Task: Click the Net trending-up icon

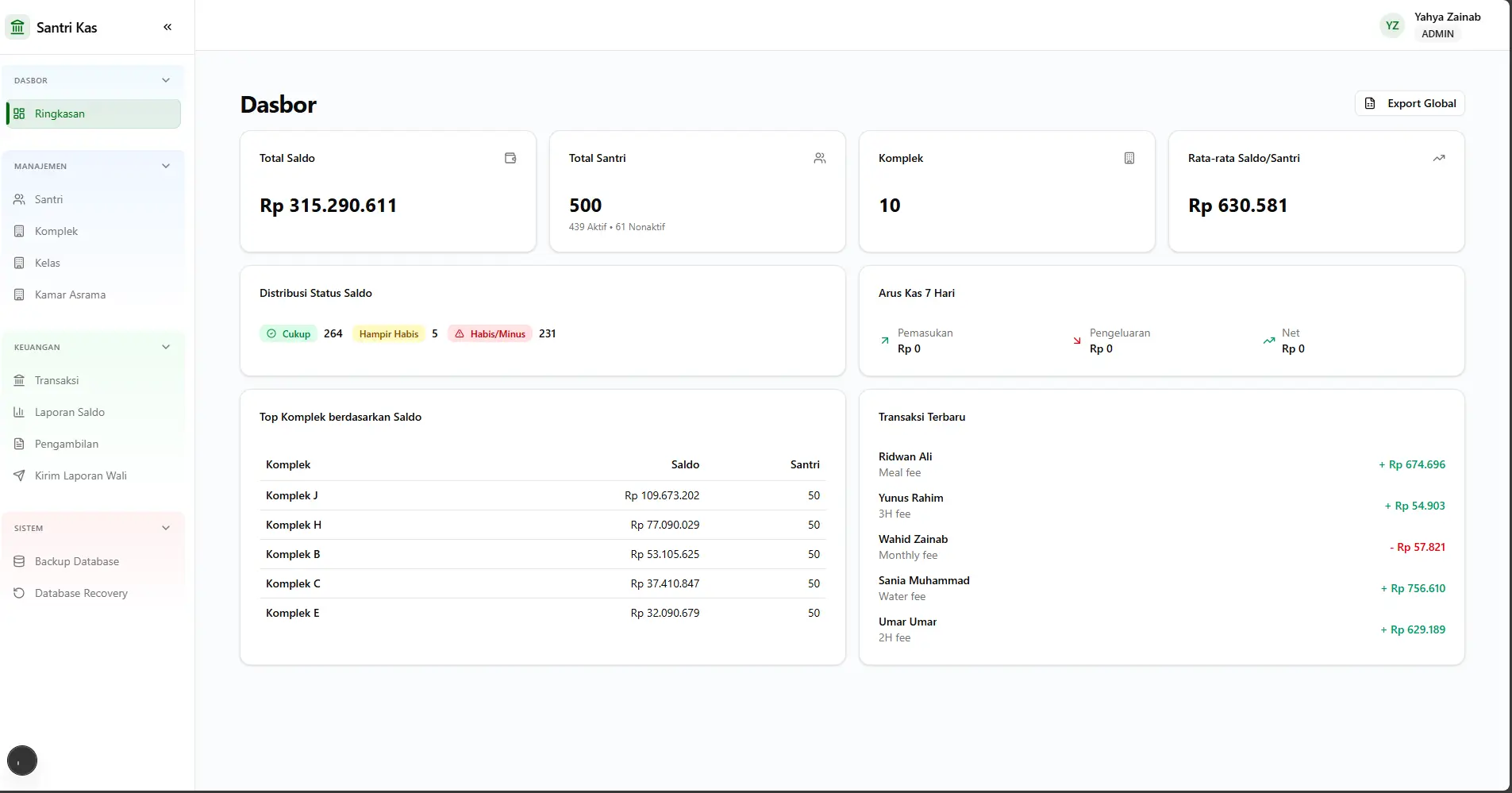Action: tap(1269, 341)
